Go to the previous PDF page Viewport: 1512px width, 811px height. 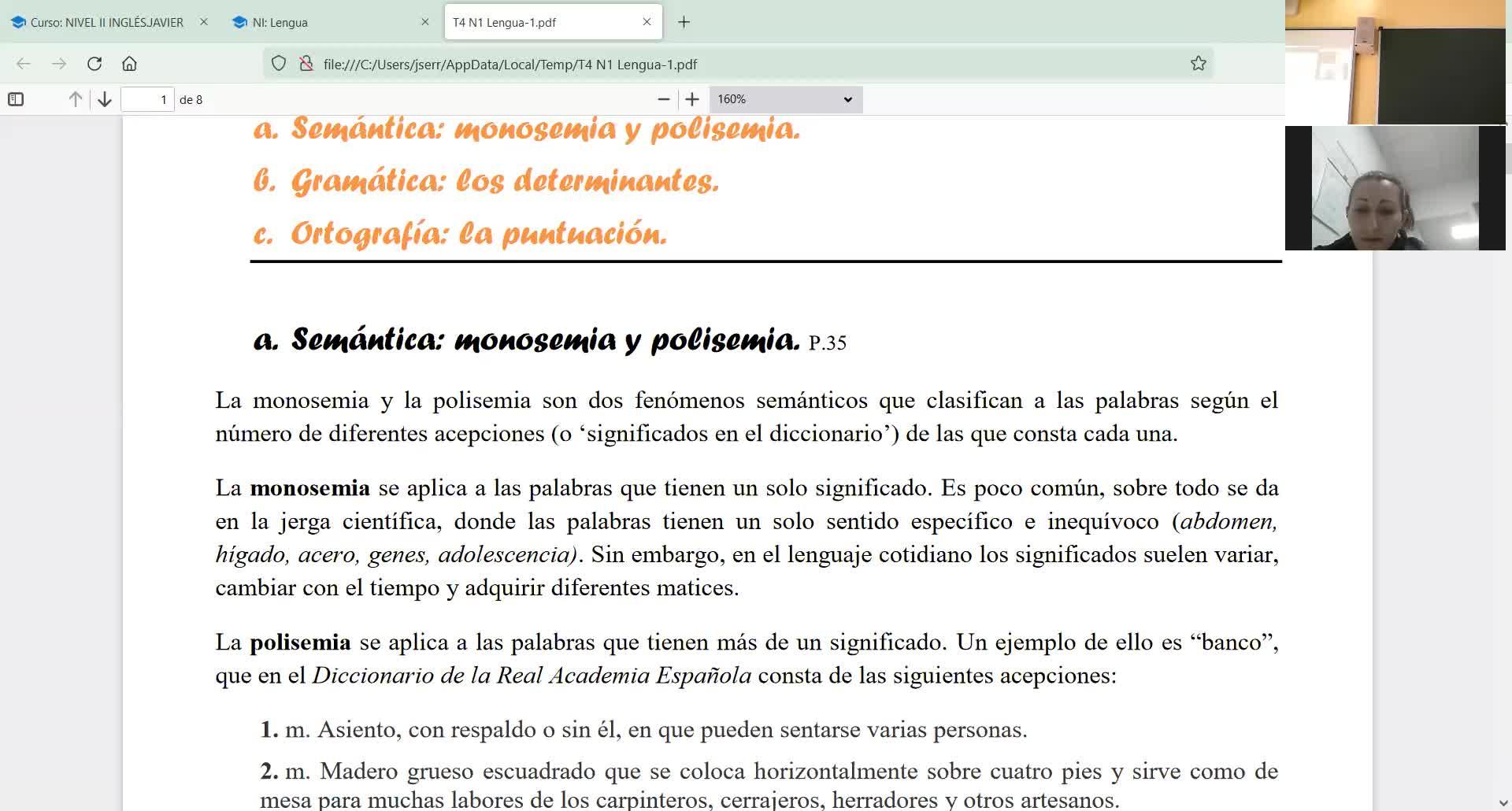[x=76, y=99]
